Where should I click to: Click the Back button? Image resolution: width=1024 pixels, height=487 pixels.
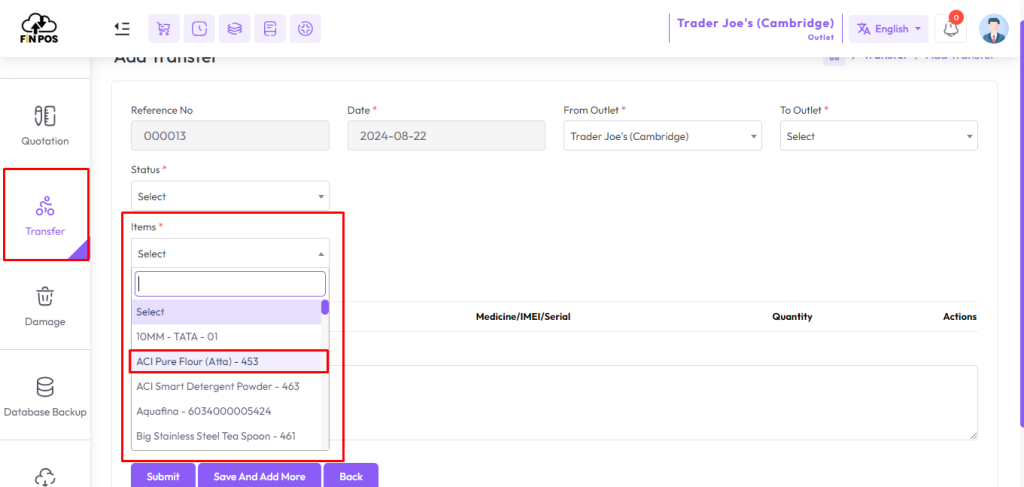(x=351, y=476)
